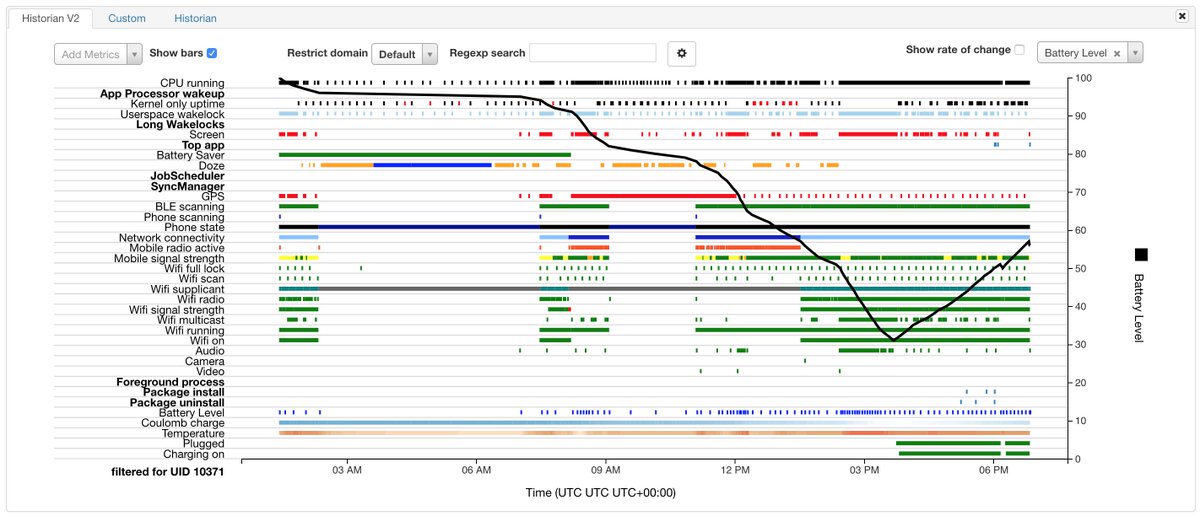1200x516 pixels.
Task: Switch to the Custom tab
Action: (x=127, y=18)
